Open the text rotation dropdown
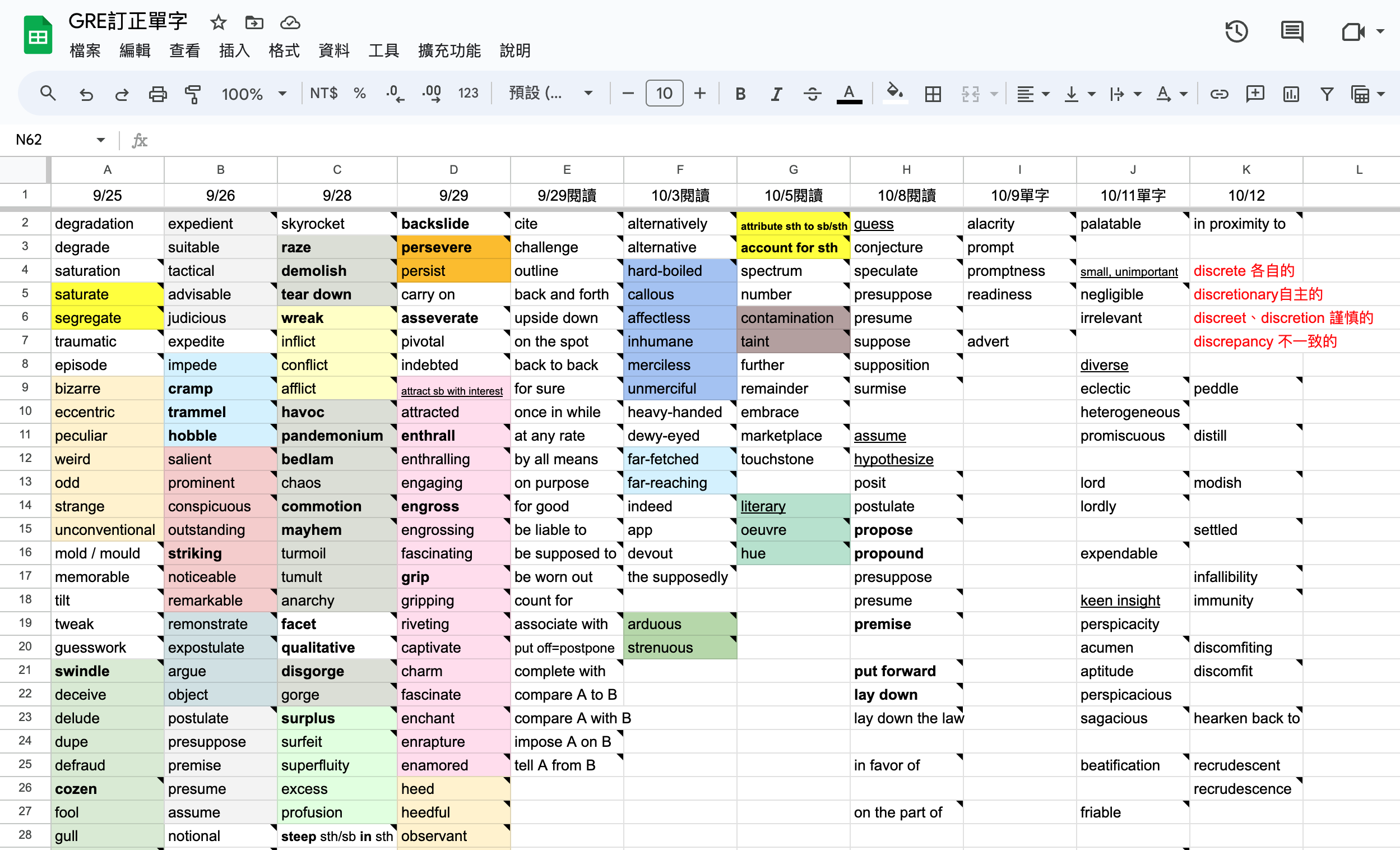 [1171, 94]
